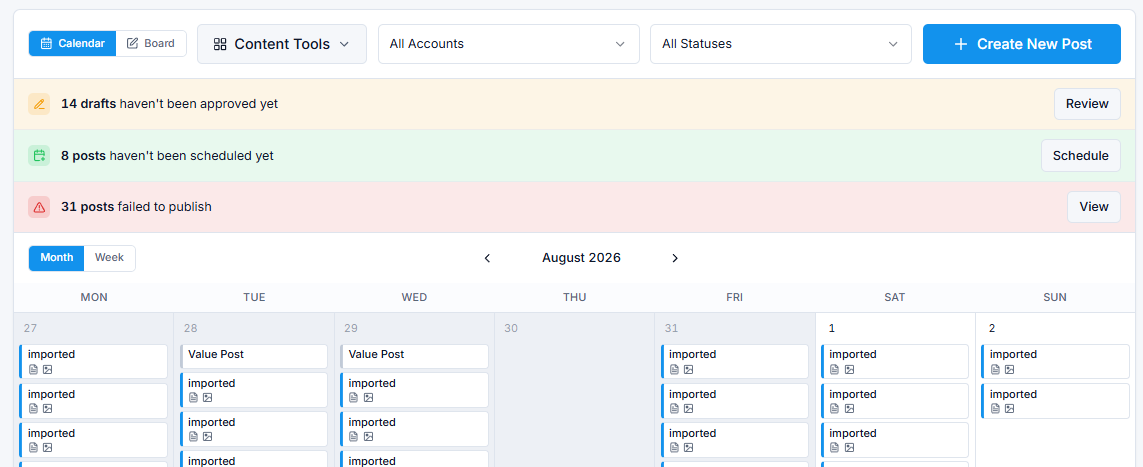
Task: Click document icon on second Tuesday 28 imported post
Action: point(193,437)
